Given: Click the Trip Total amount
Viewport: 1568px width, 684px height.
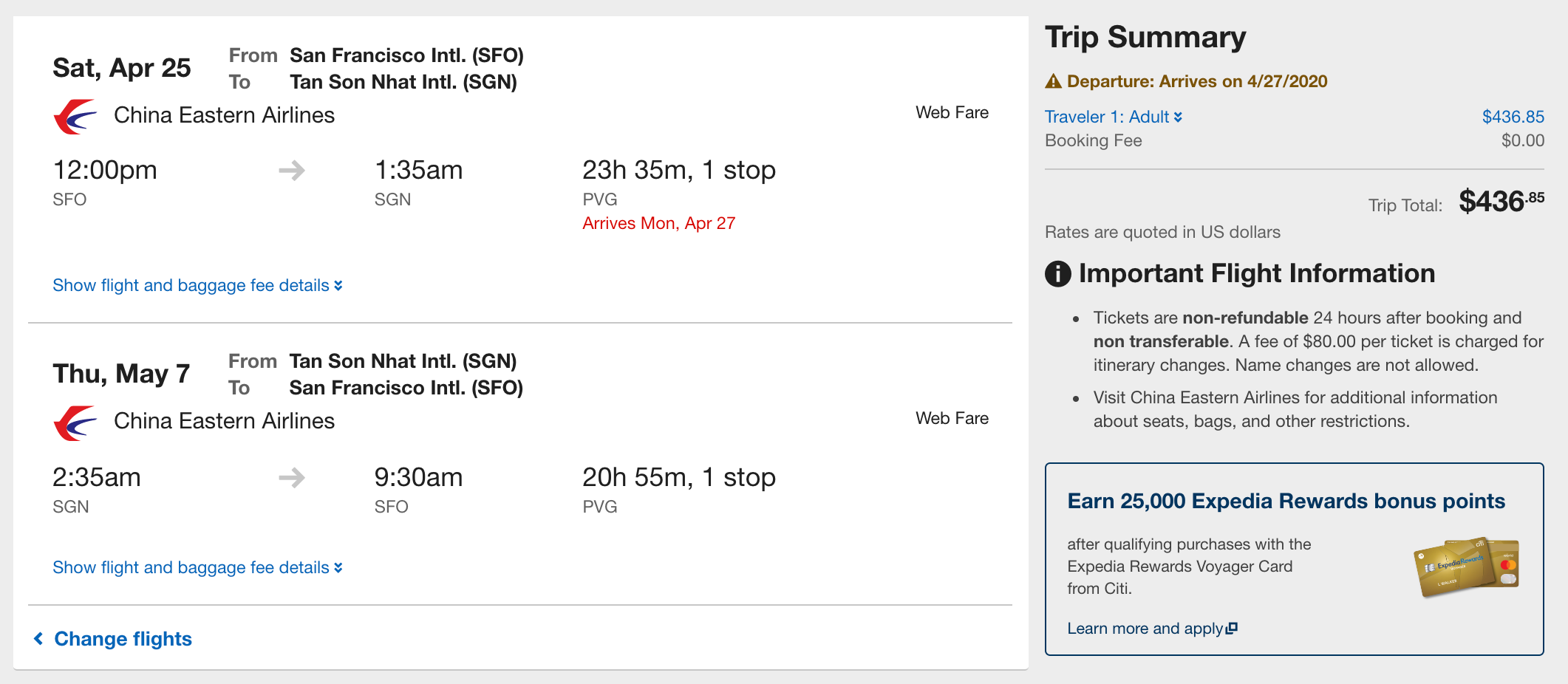Looking at the screenshot, I should [x=1500, y=202].
